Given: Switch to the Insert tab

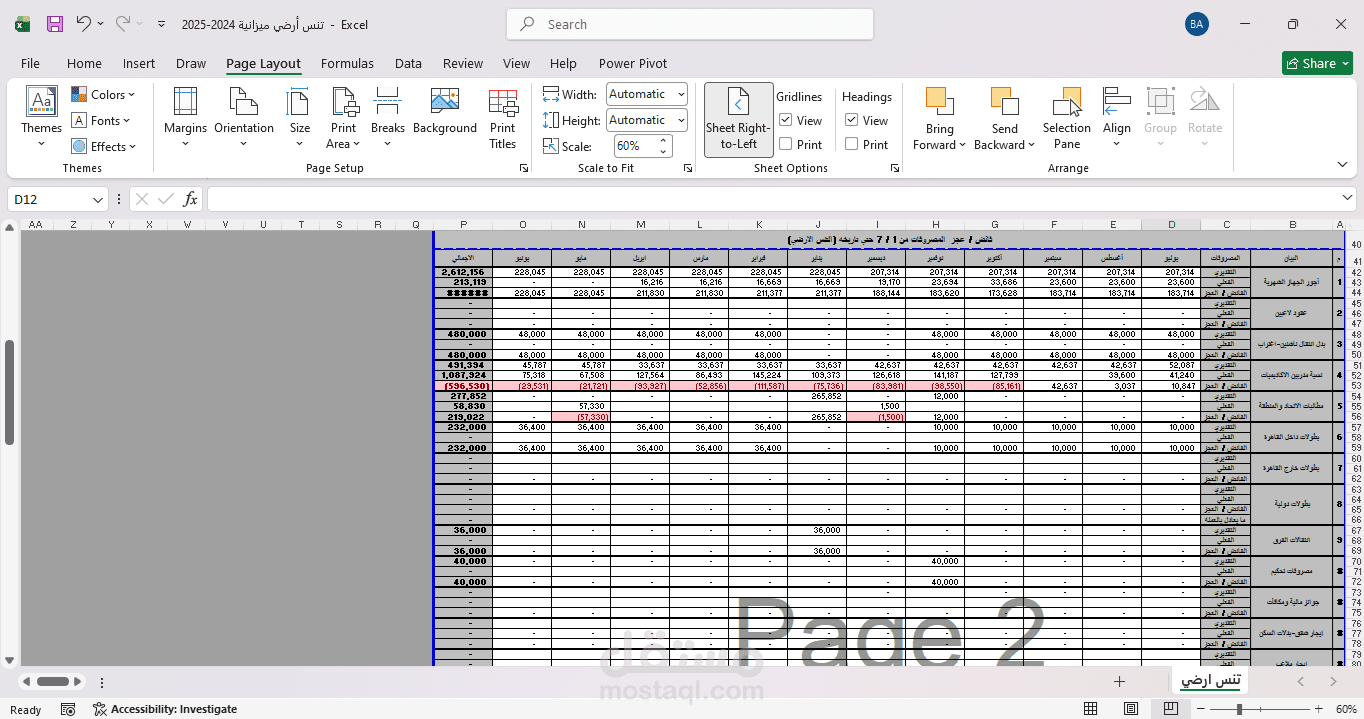Looking at the screenshot, I should pos(139,63).
